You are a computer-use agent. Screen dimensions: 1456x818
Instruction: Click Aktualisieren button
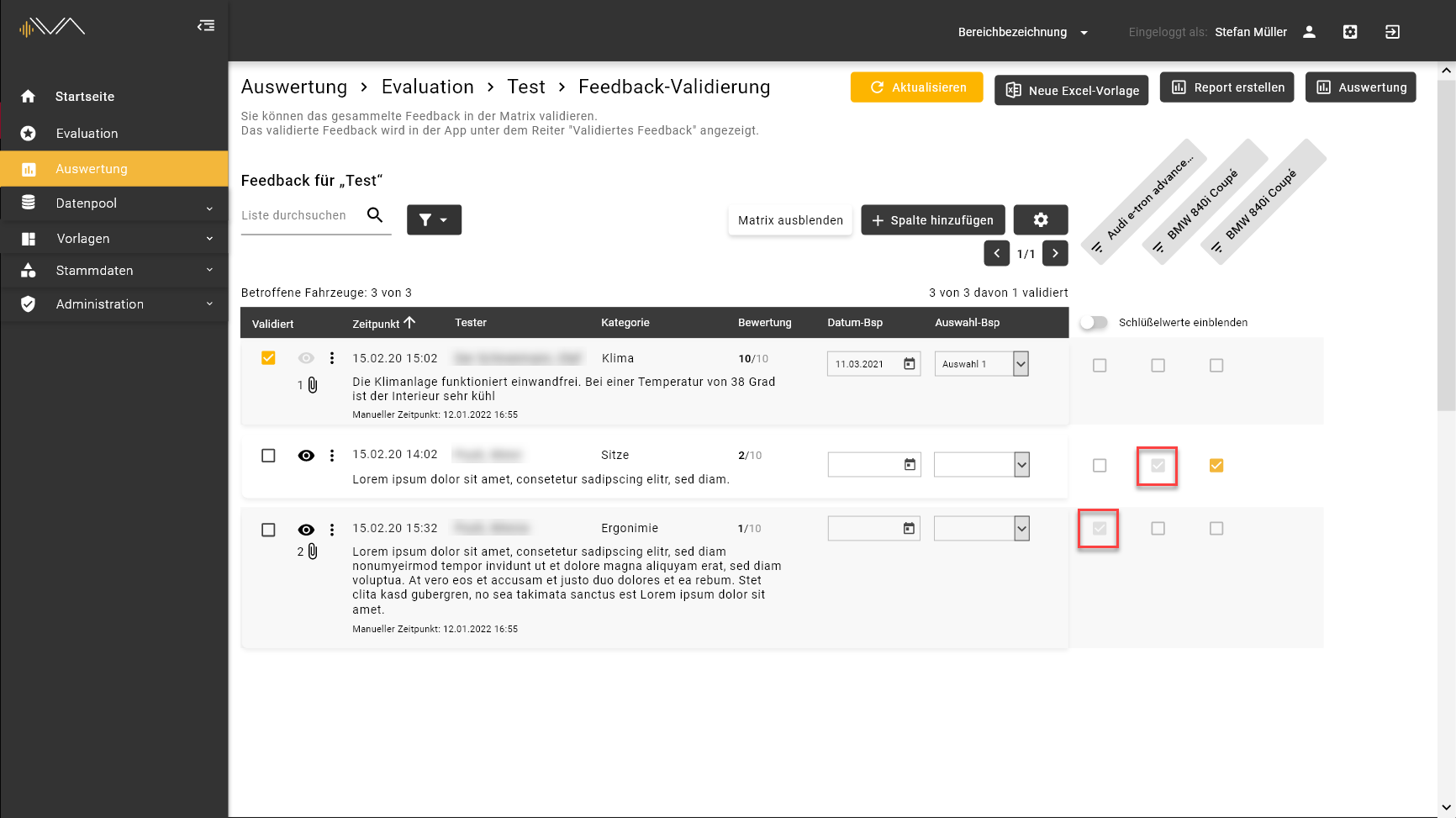[x=916, y=87]
